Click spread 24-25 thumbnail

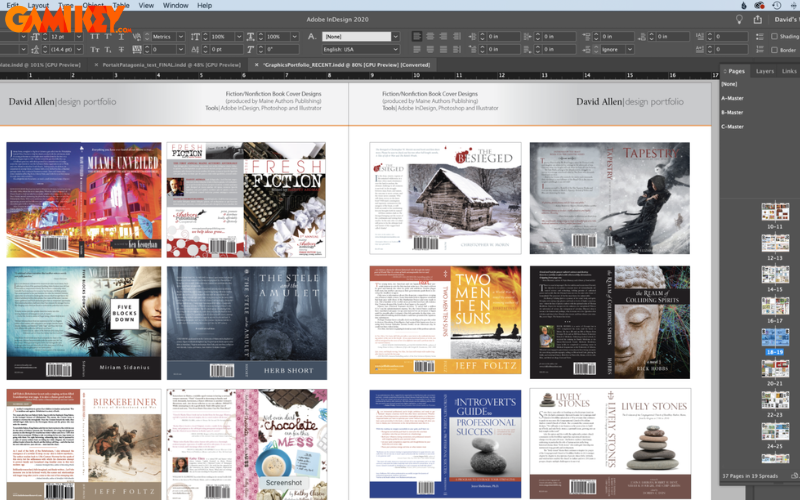point(775,432)
